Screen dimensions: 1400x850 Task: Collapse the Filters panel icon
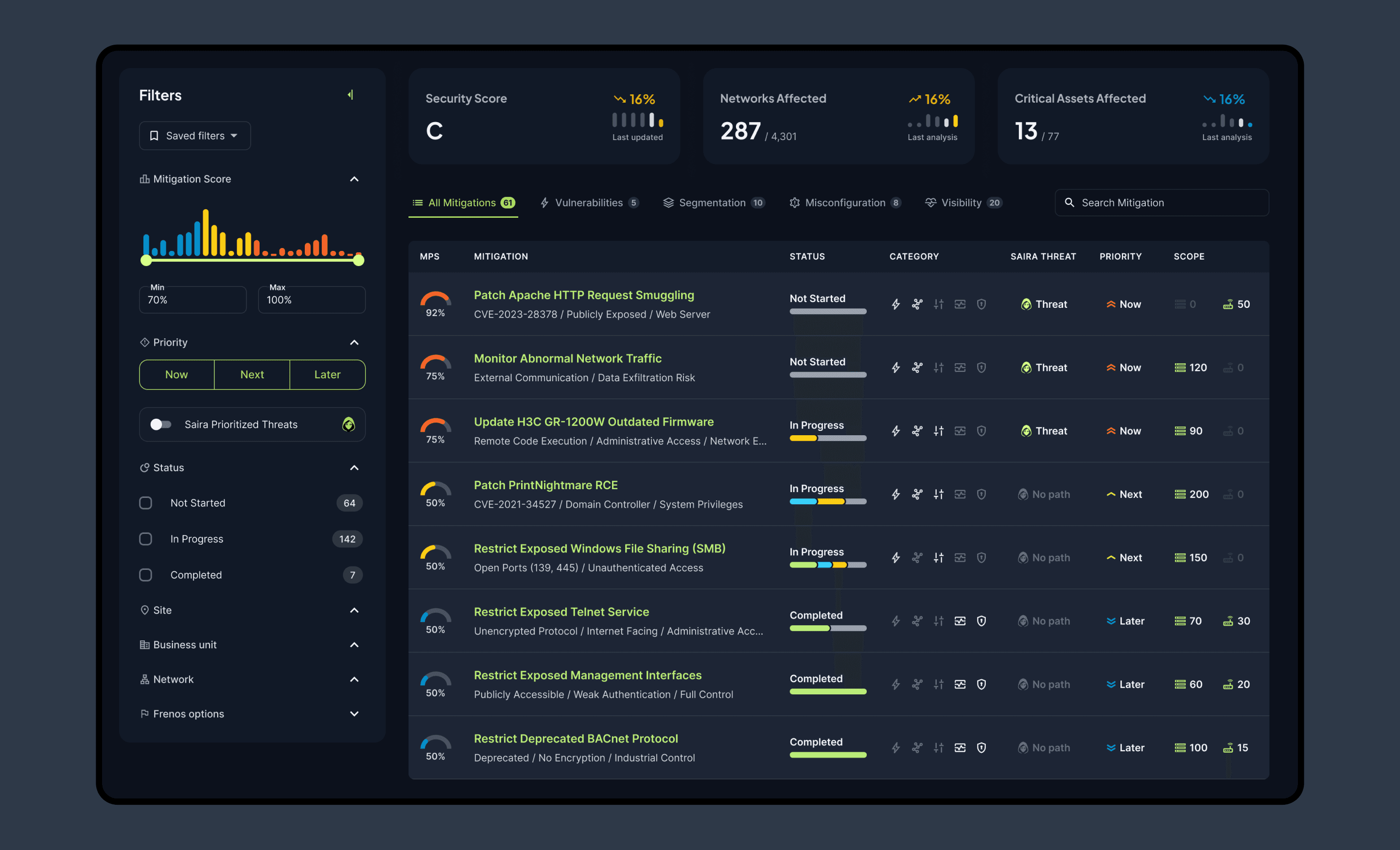click(350, 95)
